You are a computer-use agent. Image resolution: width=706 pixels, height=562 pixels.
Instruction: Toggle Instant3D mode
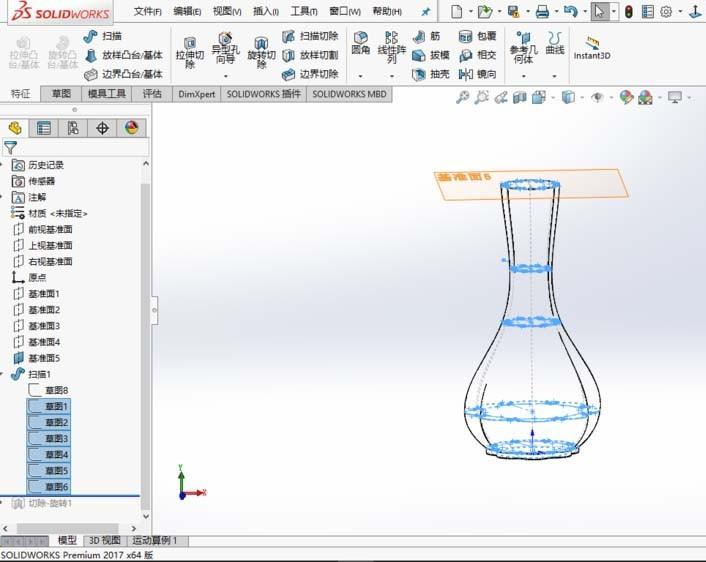pyautogui.click(x=592, y=48)
